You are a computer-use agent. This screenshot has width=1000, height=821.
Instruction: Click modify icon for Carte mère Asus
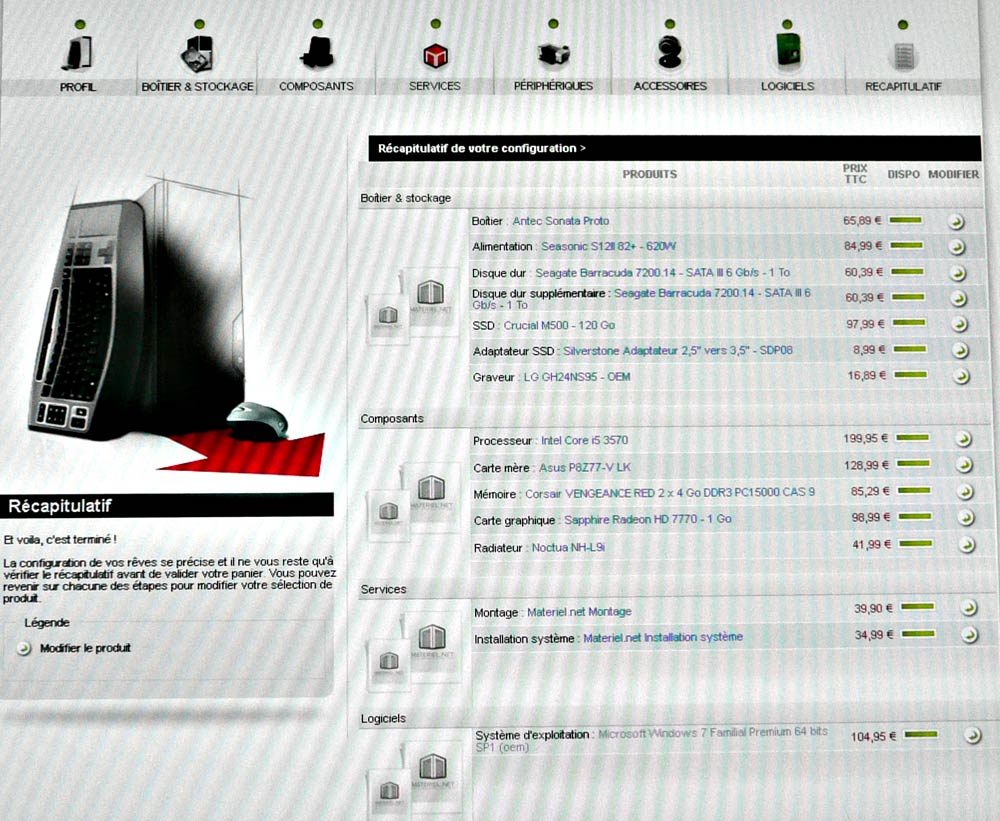[964, 465]
